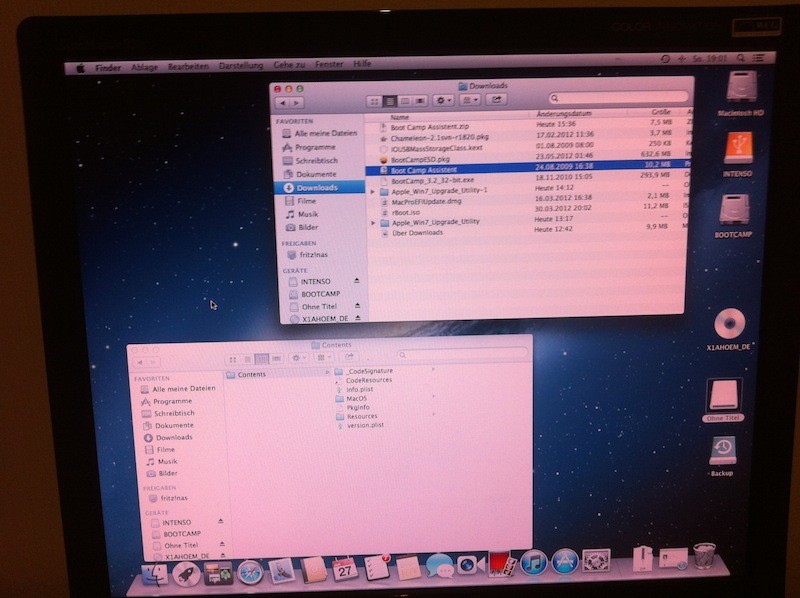Image resolution: width=800 pixels, height=598 pixels.
Task: Open Action gear dropdown in Downloads window
Action: 444,100
